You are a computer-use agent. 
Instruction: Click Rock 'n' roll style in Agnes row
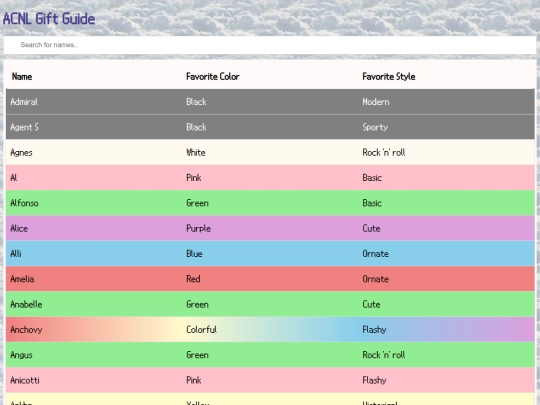(384, 153)
